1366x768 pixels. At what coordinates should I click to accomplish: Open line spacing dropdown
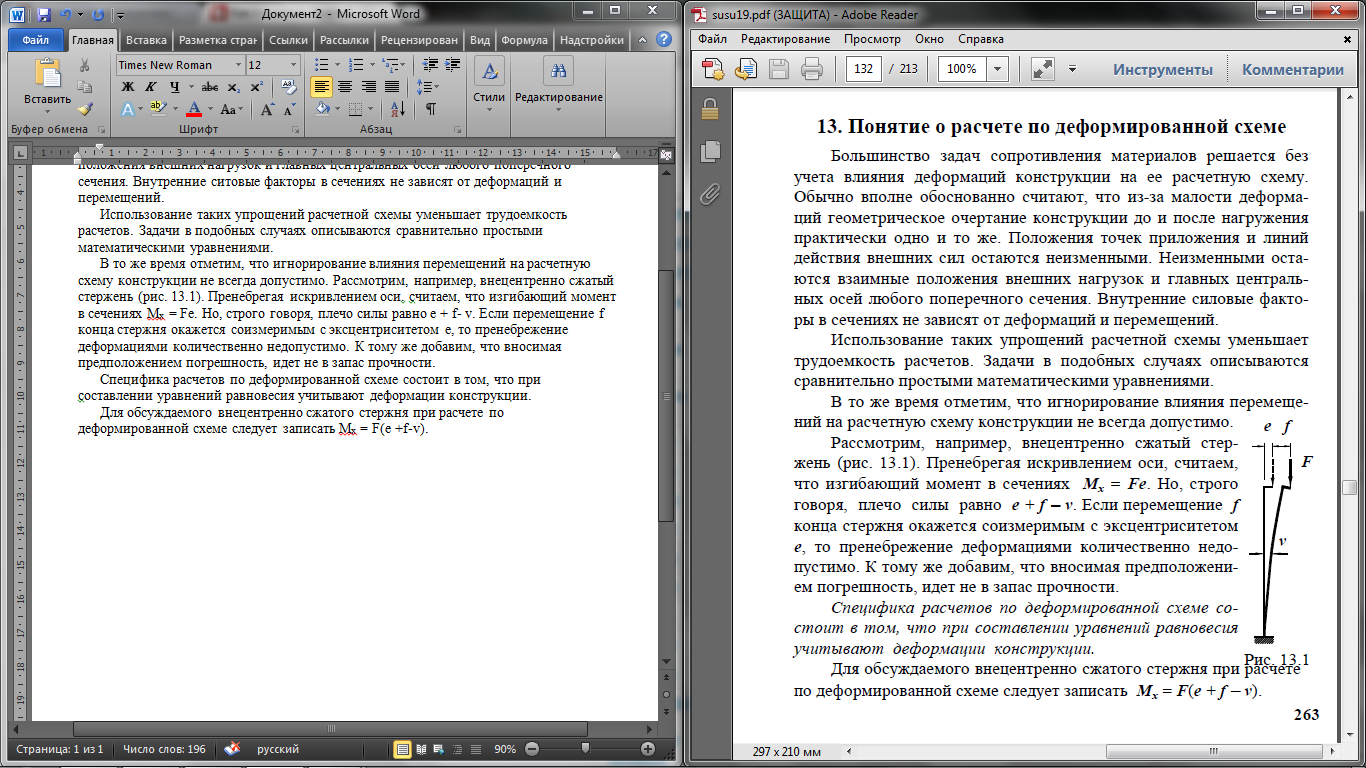tap(427, 87)
